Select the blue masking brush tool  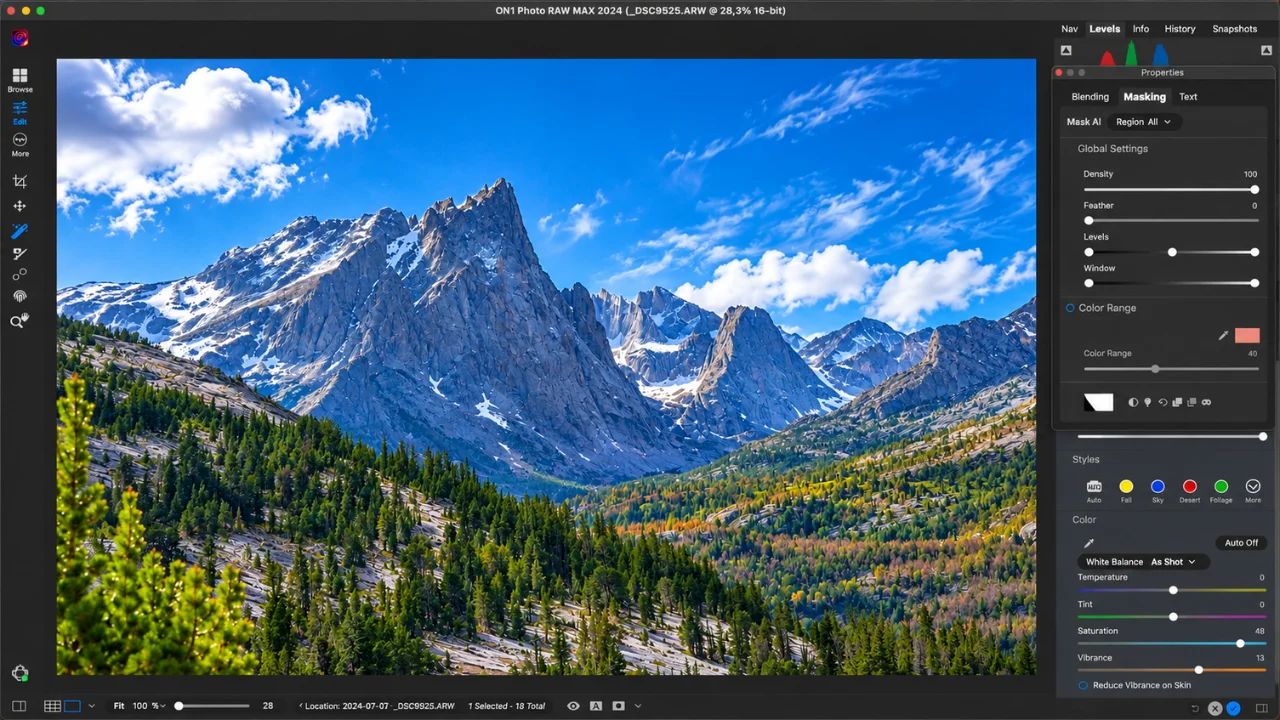20,231
